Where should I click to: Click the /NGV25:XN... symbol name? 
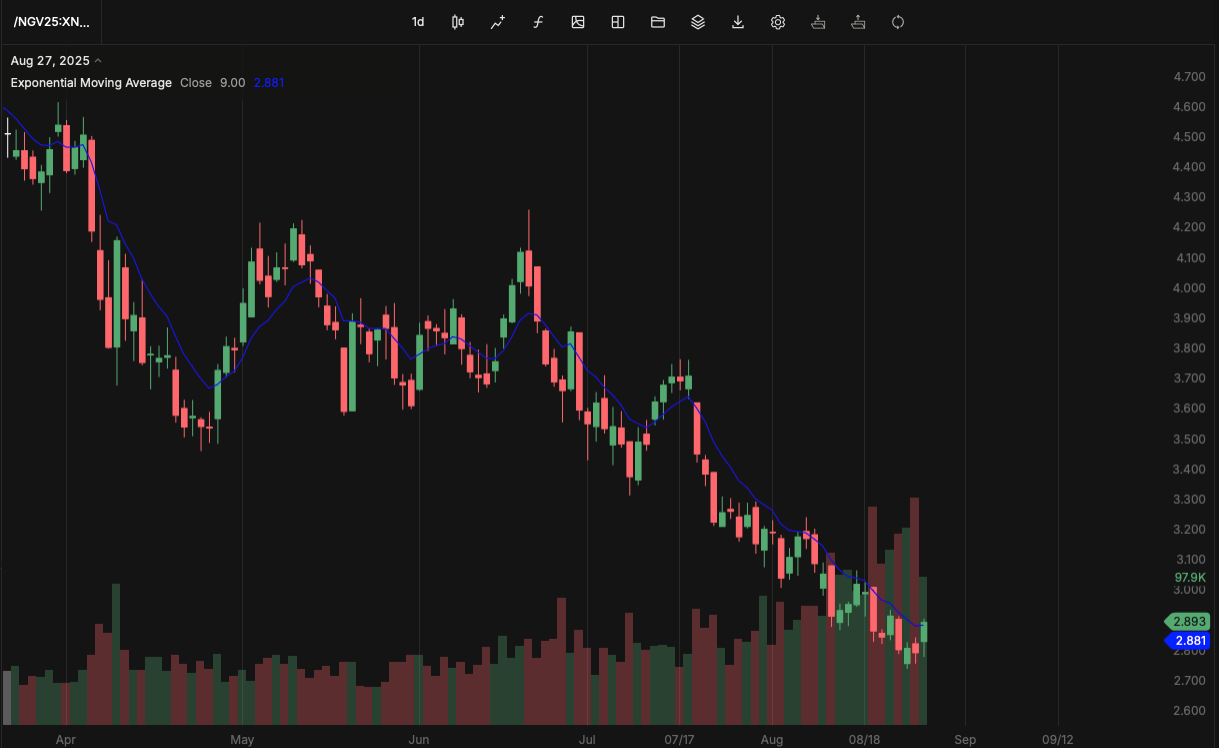pos(51,21)
